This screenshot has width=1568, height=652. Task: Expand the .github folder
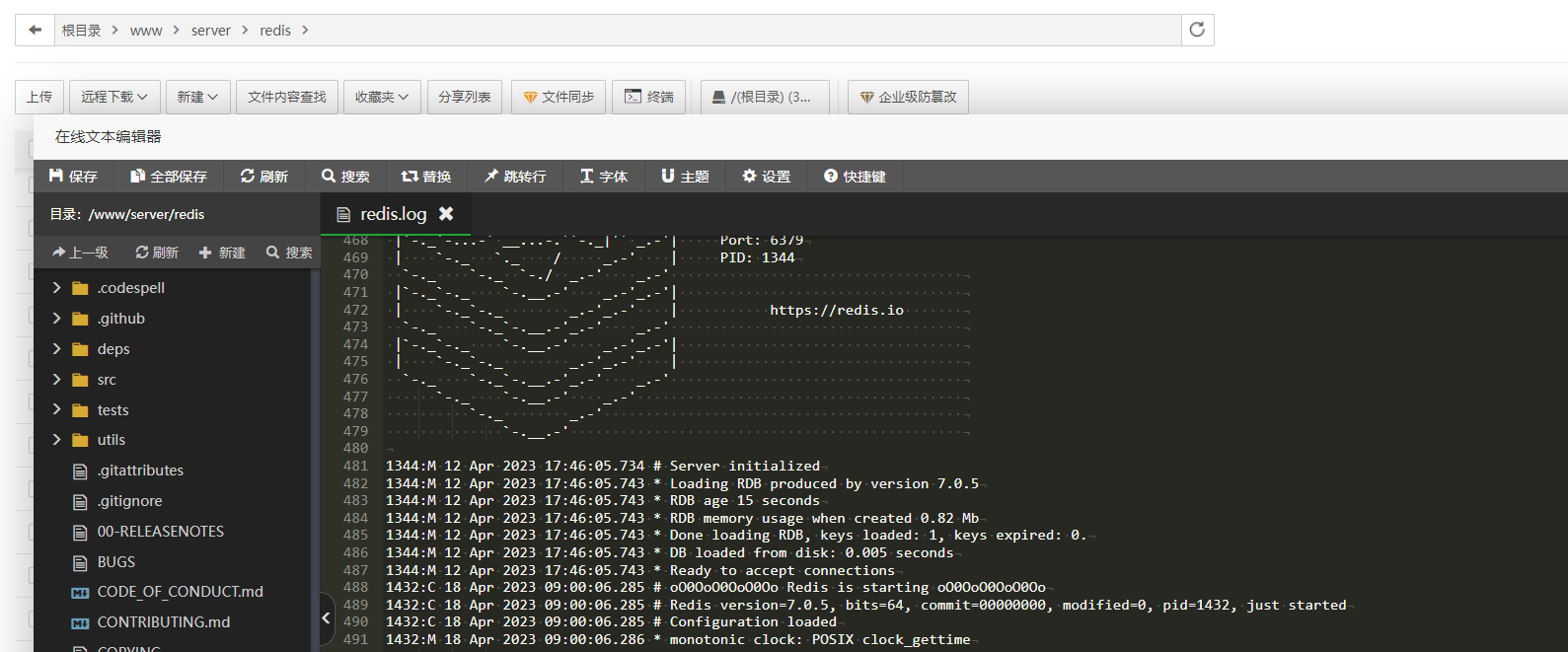(56, 319)
